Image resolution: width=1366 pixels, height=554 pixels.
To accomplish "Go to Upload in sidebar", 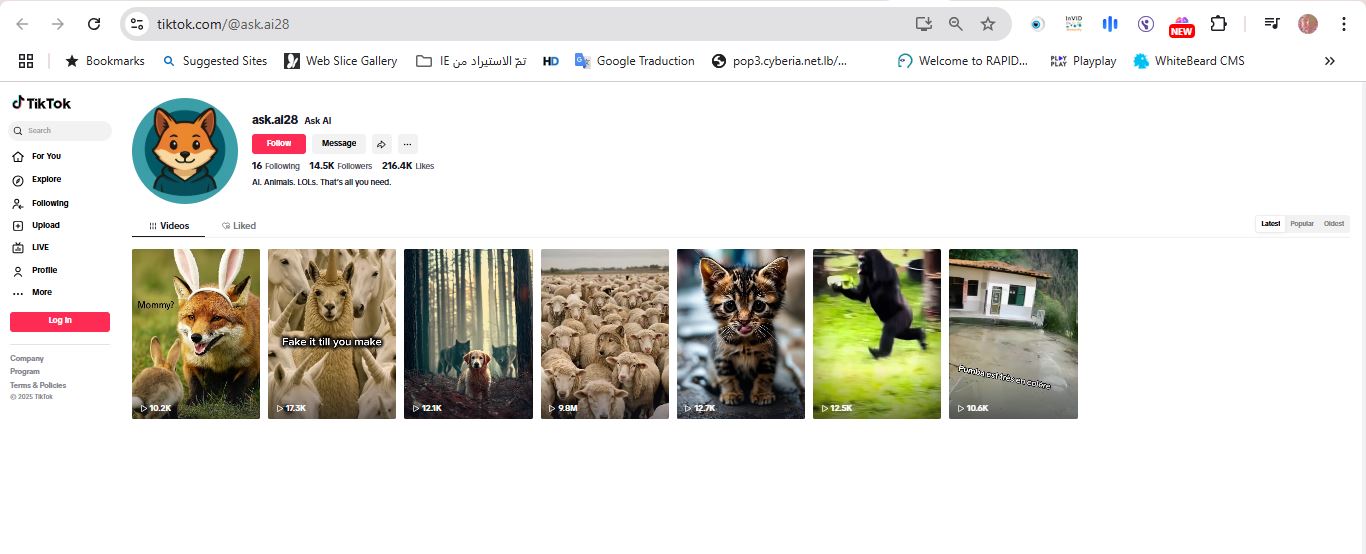I will (x=45, y=226).
